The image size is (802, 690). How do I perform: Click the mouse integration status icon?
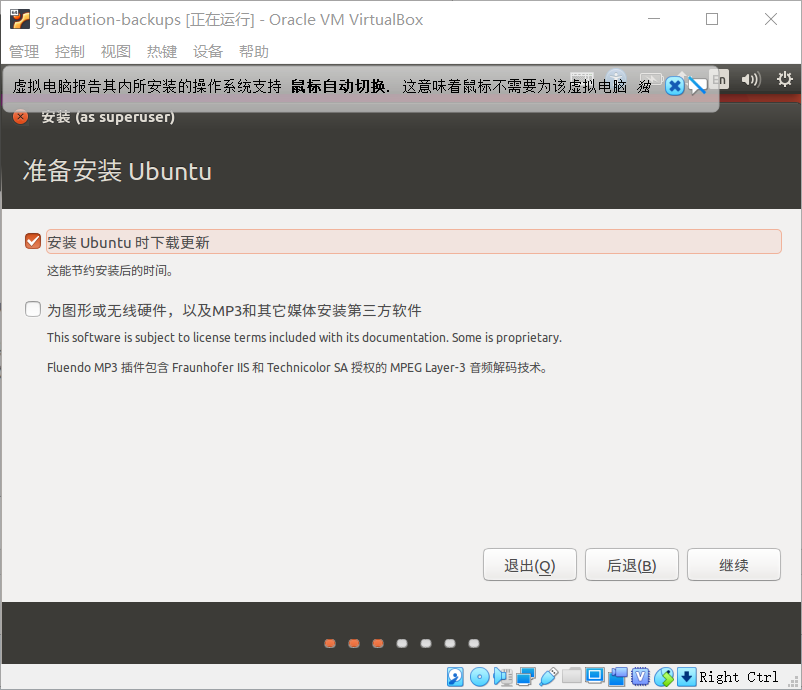tap(664, 677)
